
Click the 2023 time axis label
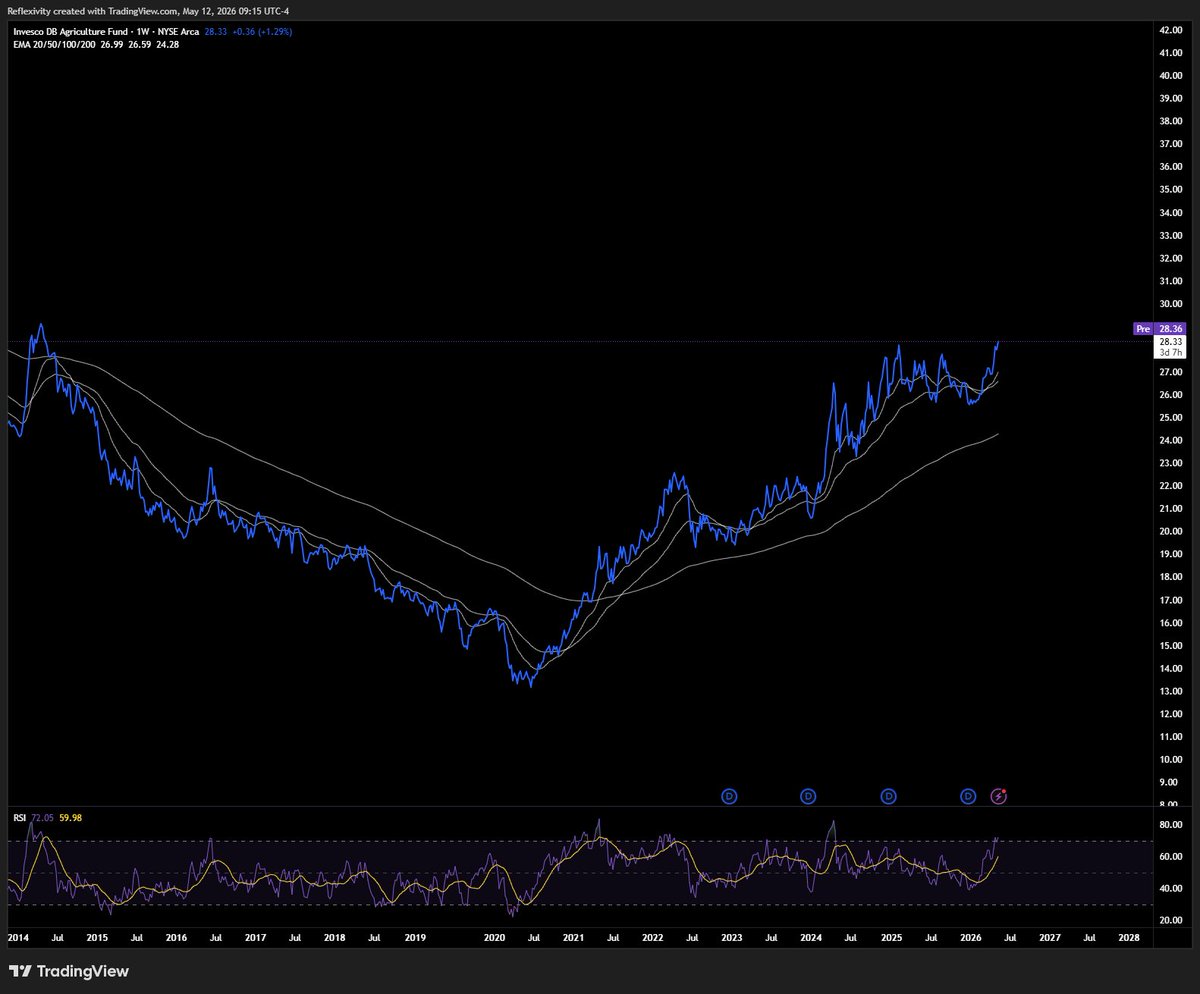point(732,938)
